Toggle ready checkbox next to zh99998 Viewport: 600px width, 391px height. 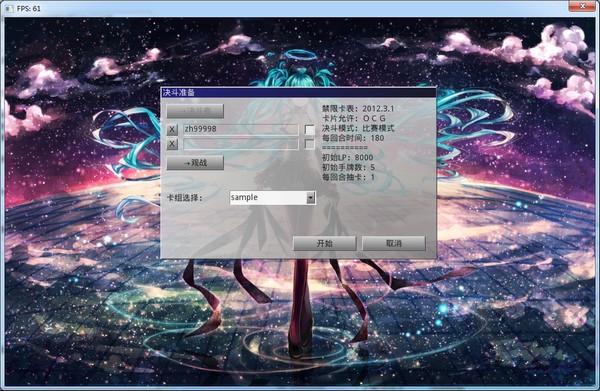pyautogui.click(x=310, y=130)
